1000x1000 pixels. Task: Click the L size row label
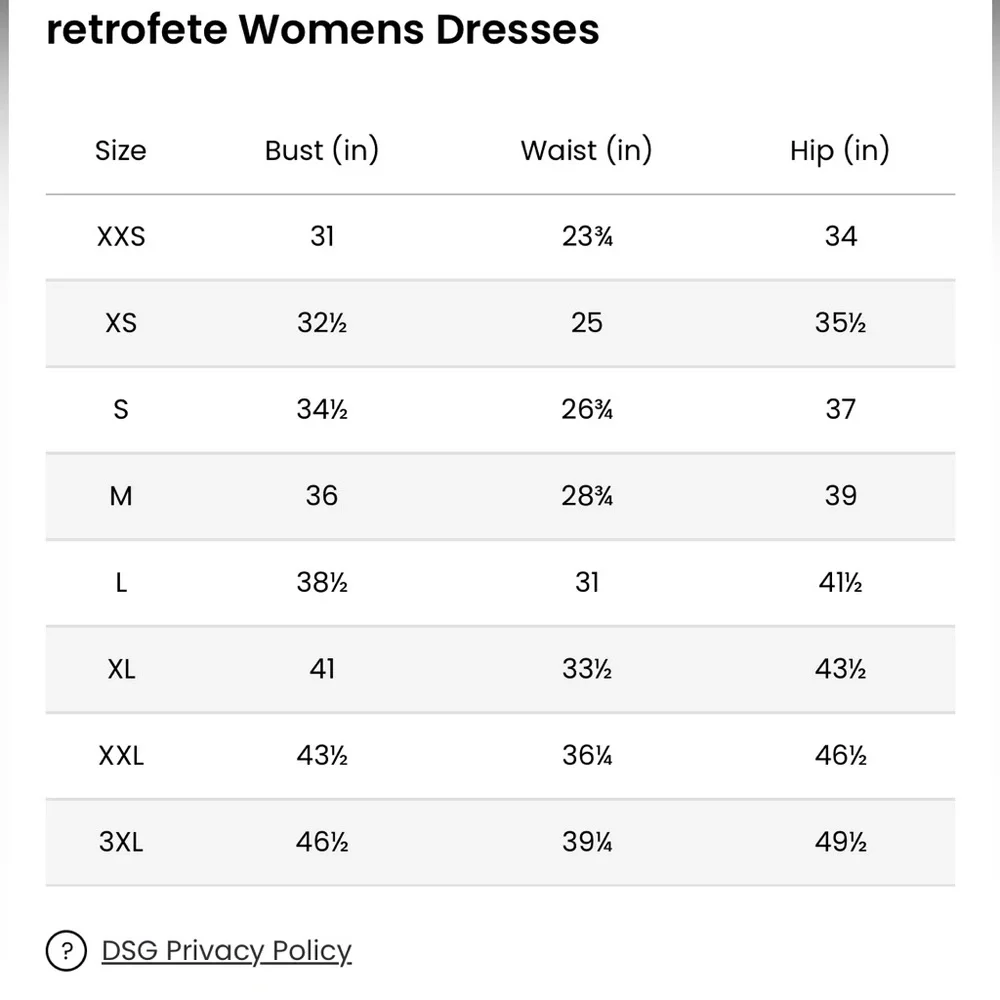[x=121, y=582]
